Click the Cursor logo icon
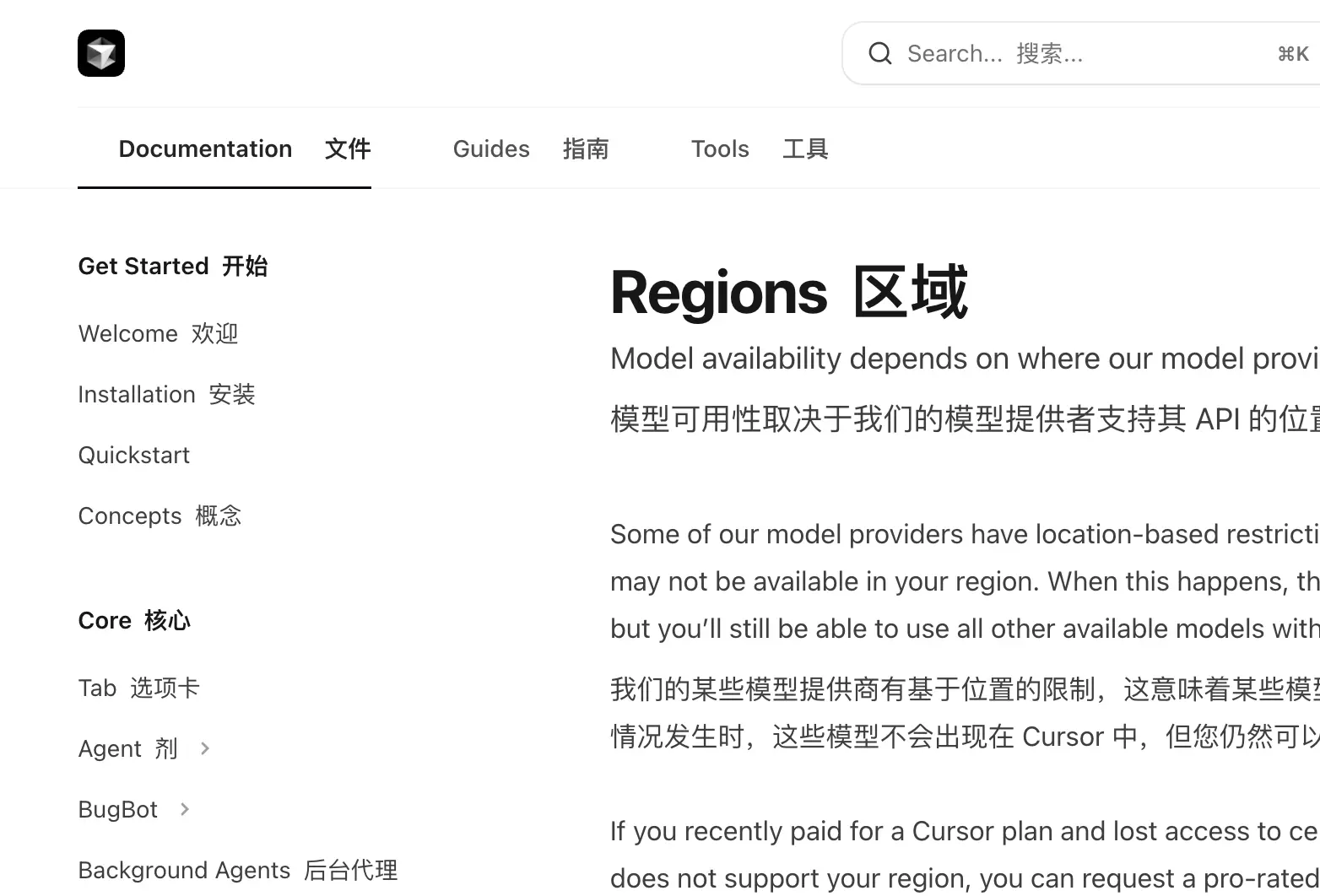The image size is (1320, 896). (x=100, y=52)
